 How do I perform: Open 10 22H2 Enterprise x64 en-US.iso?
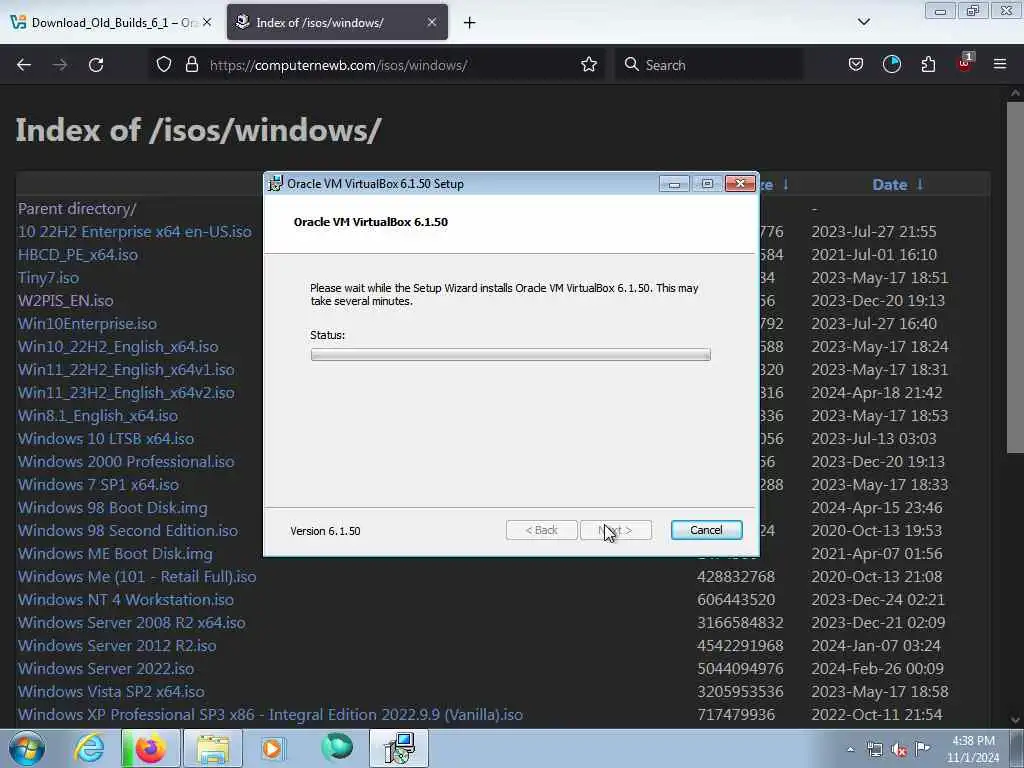pyautogui.click(x=135, y=231)
